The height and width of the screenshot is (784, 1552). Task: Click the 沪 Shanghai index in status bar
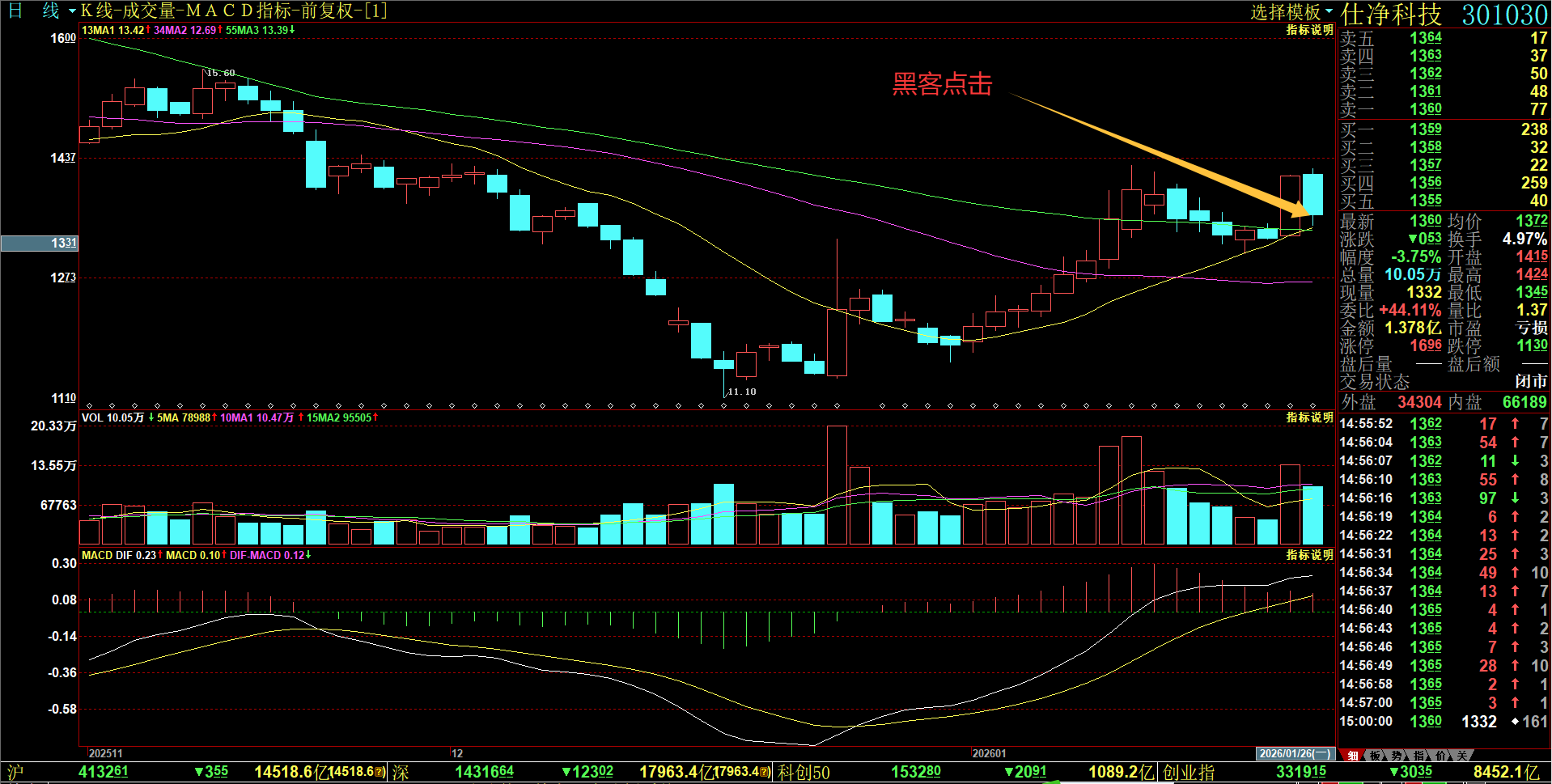[x=15, y=772]
